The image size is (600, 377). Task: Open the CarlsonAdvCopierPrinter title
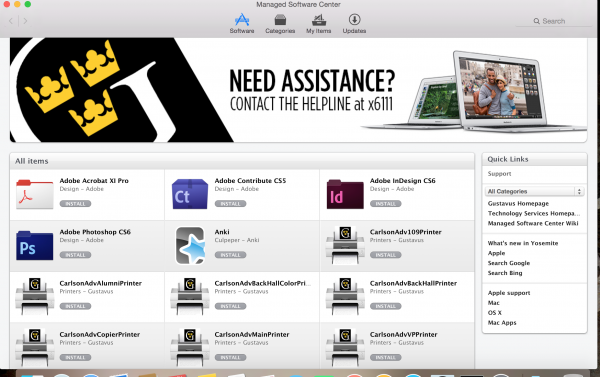pyautogui.click(x=100, y=335)
